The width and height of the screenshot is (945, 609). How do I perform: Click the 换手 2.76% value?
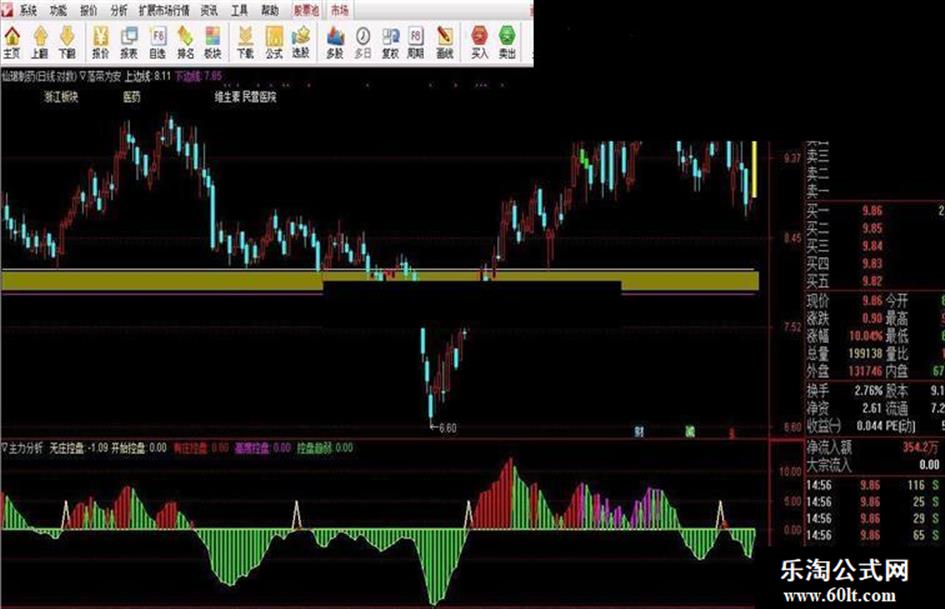[x=868, y=391]
